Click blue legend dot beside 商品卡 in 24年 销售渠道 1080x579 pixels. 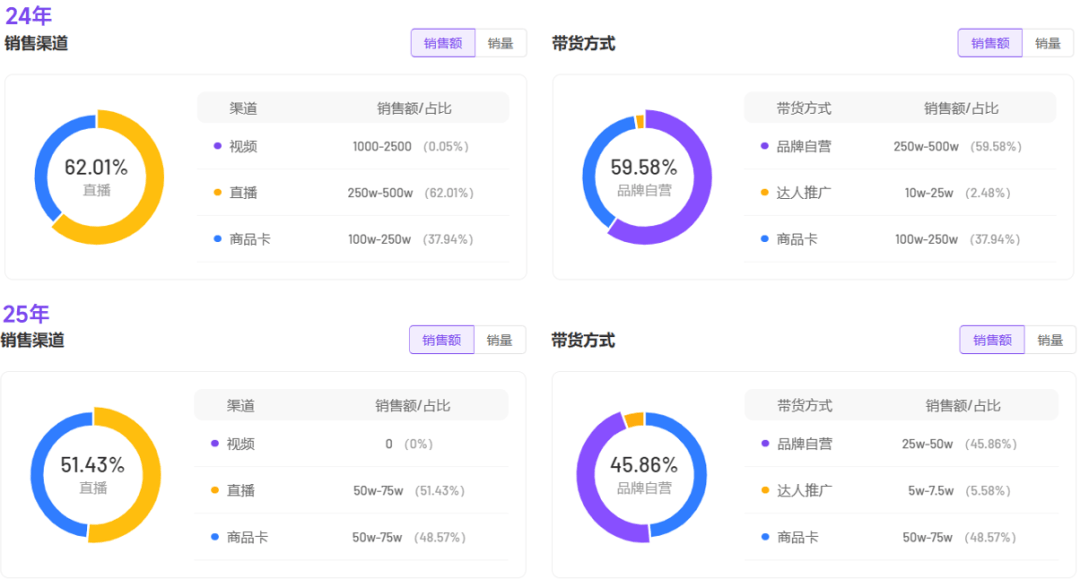(x=218, y=239)
